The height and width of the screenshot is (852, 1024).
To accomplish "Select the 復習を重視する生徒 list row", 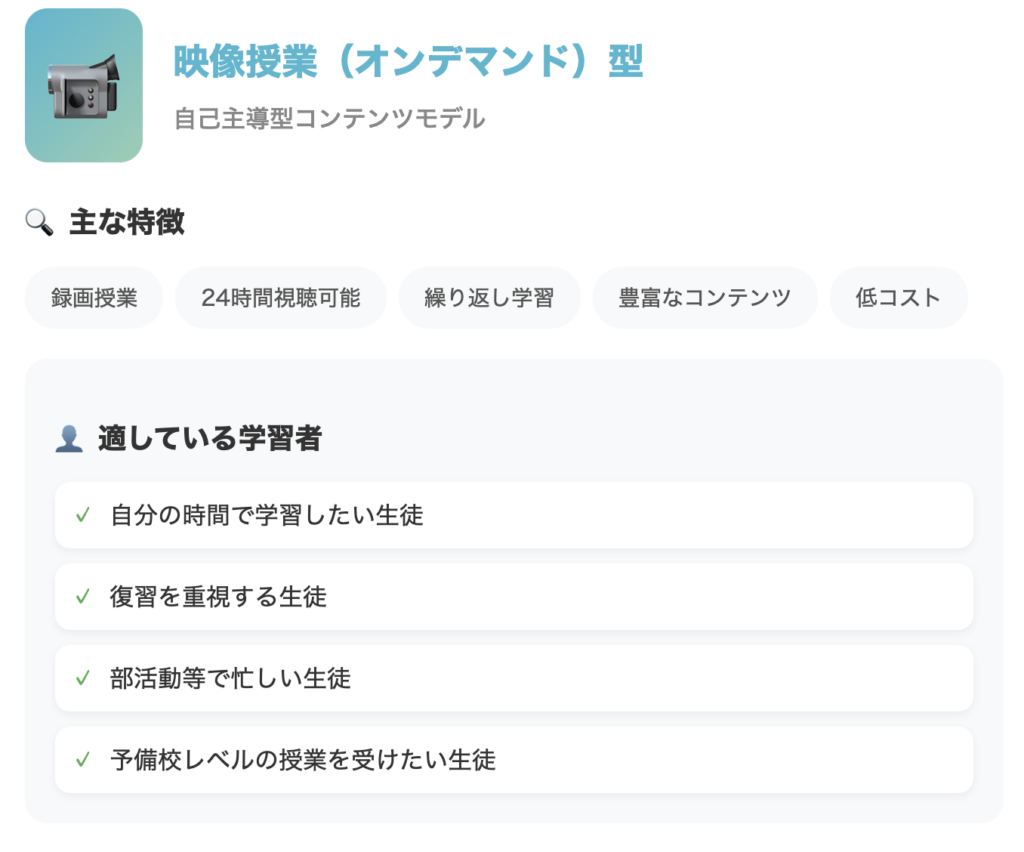I will point(514,597).
